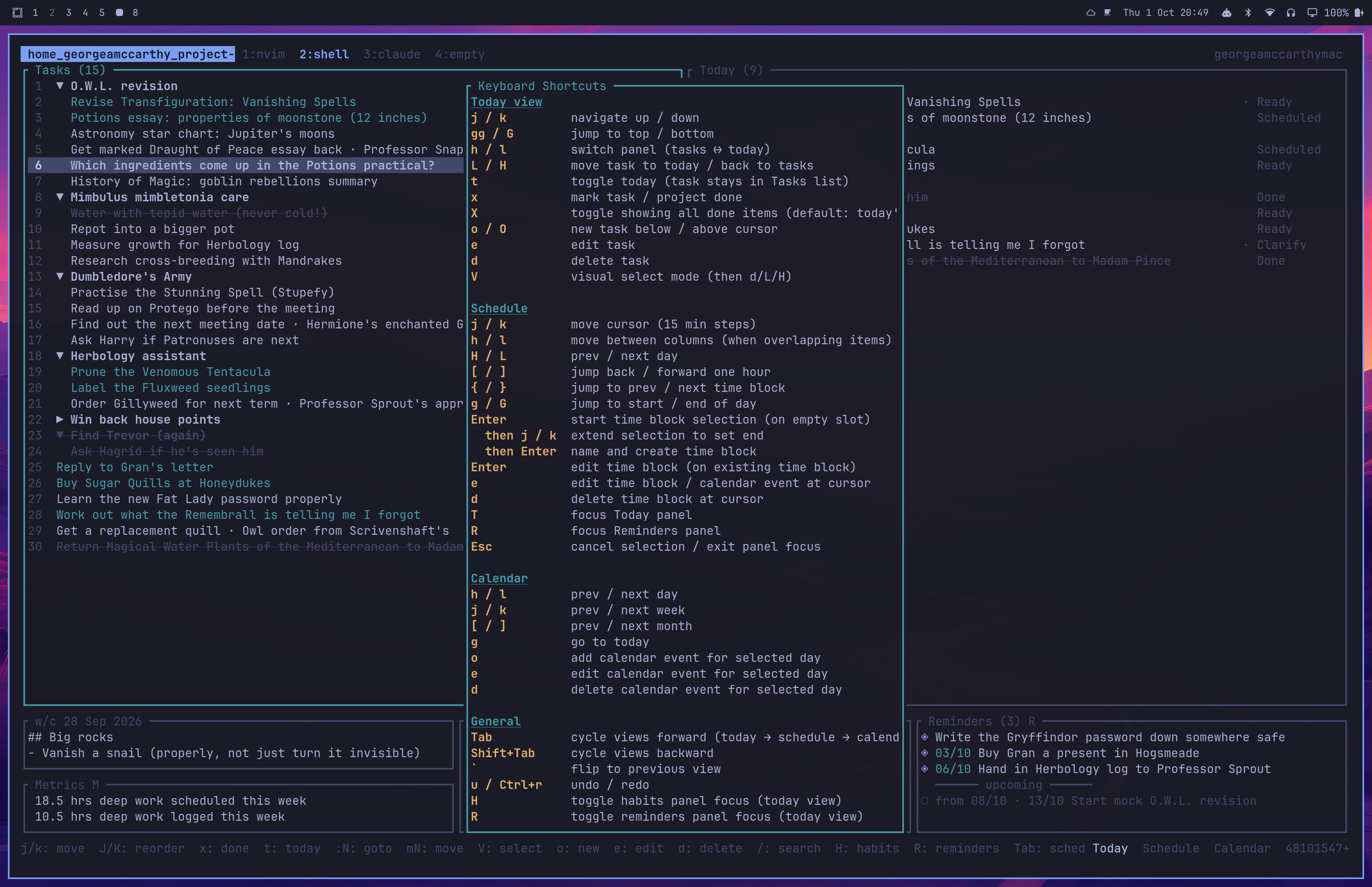Click the diamond beside Gryffindor password reminder
Screen dimensions: 1372x887
(x=925, y=737)
